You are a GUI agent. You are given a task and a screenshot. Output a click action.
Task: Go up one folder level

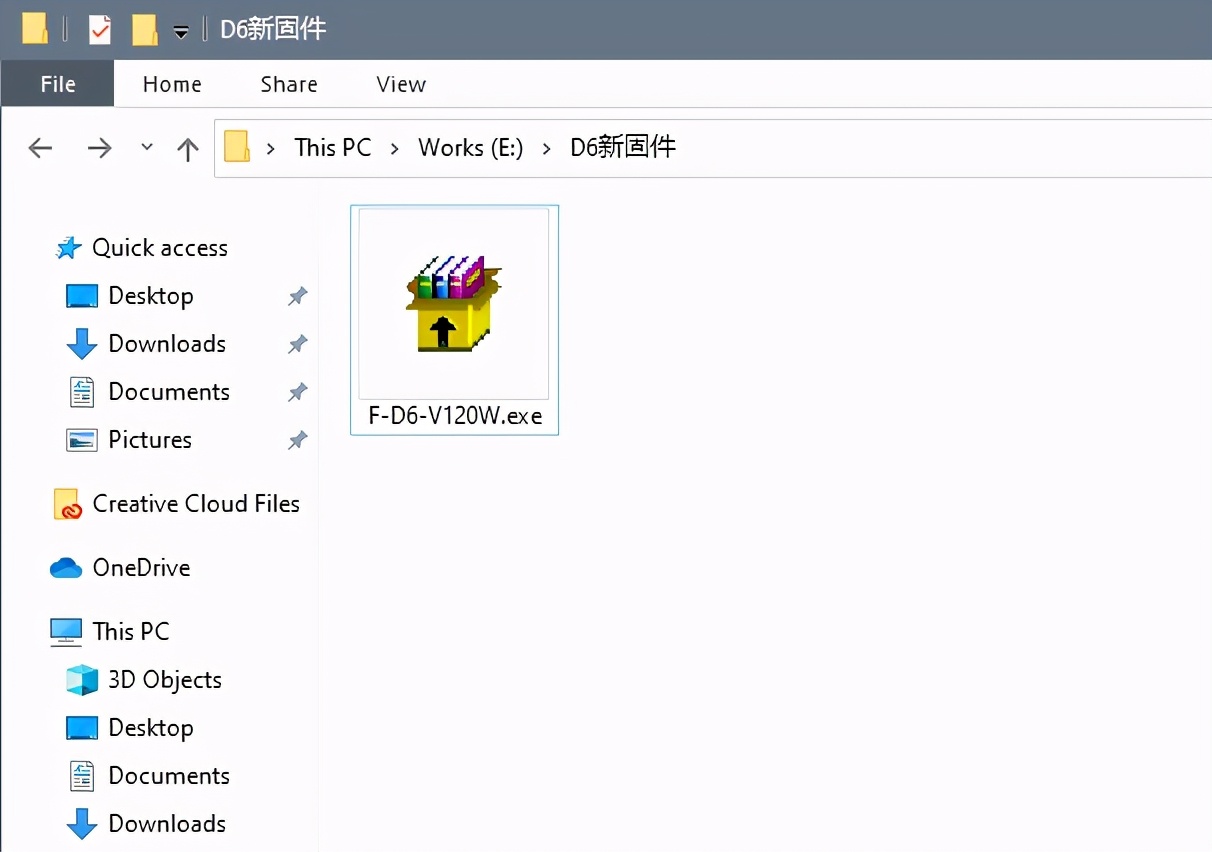(x=187, y=149)
